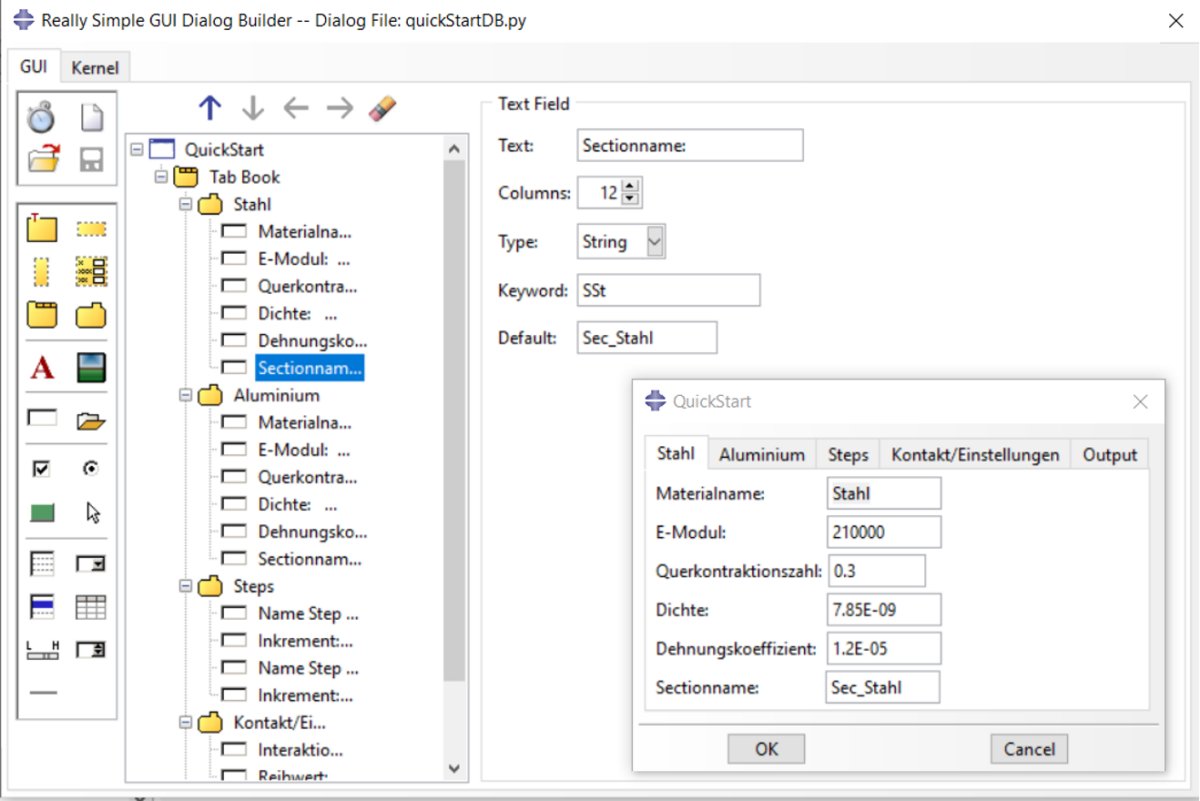Viewport: 1200px width, 801px height.
Task: Add a check button widget from the toolbox
Action: pyautogui.click(x=41, y=468)
